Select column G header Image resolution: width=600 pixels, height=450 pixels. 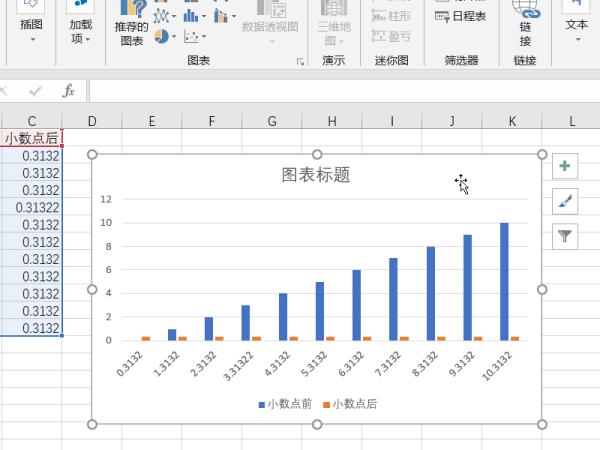pos(272,121)
